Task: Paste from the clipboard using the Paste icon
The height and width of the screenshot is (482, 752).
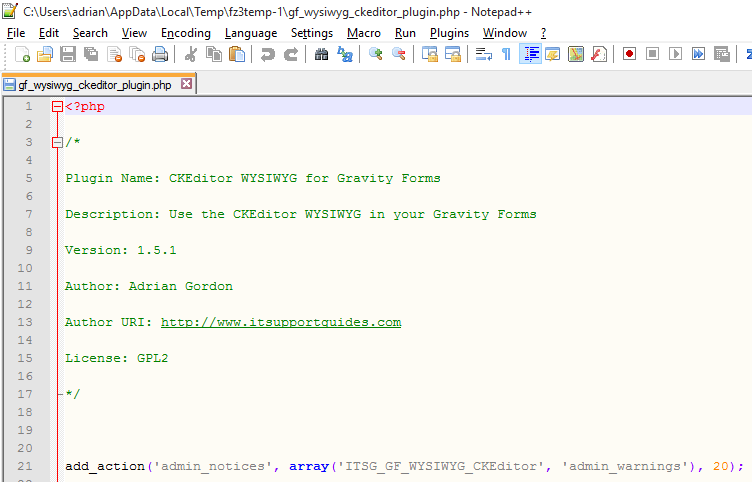Action: [x=237, y=54]
